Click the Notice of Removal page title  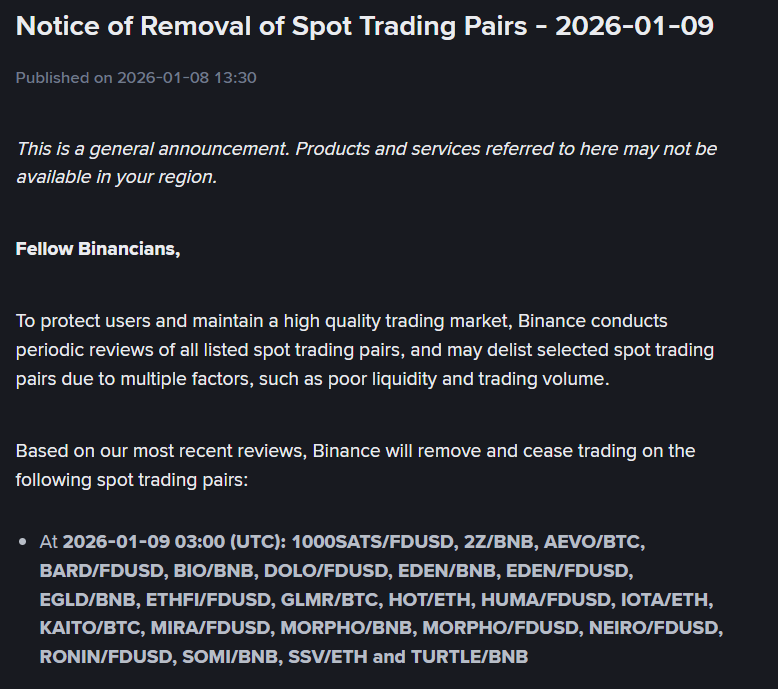coord(364,26)
